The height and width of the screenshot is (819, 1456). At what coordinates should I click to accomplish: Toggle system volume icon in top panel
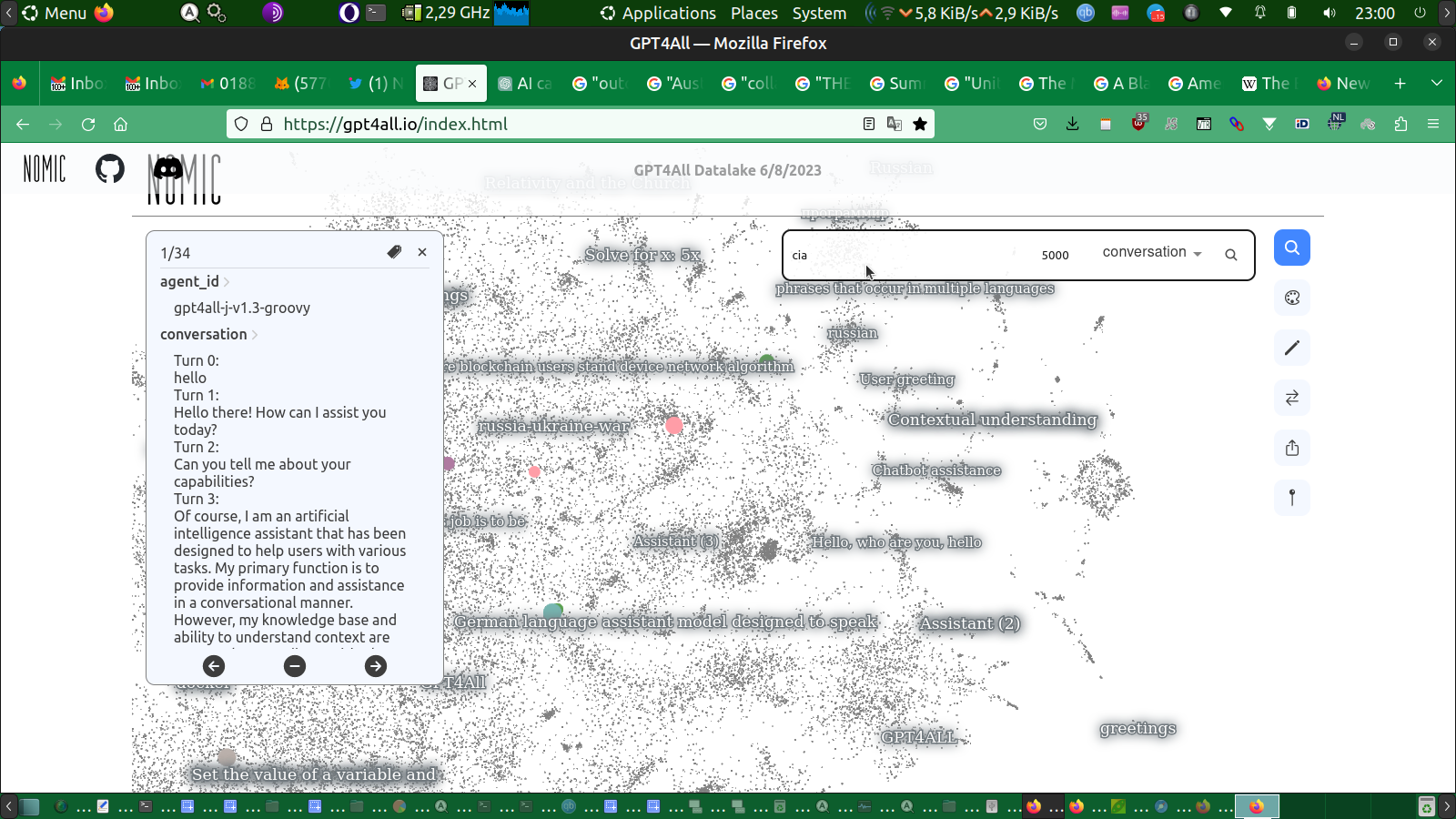(1330, 13)
